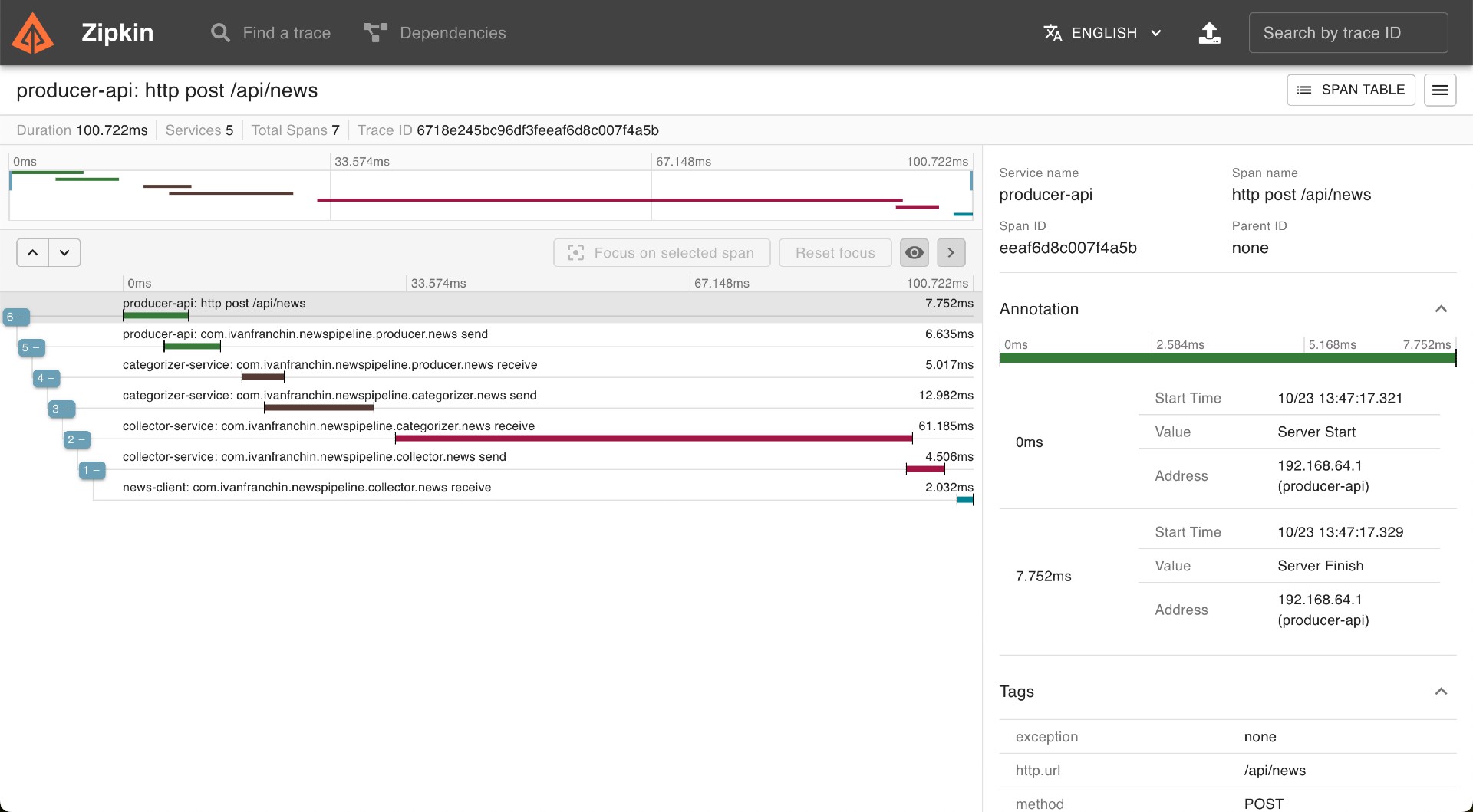Click the Dependencies graph icon
This screenshot has width=1473, height=812.
pyautogui.click(x=375, y=33)
